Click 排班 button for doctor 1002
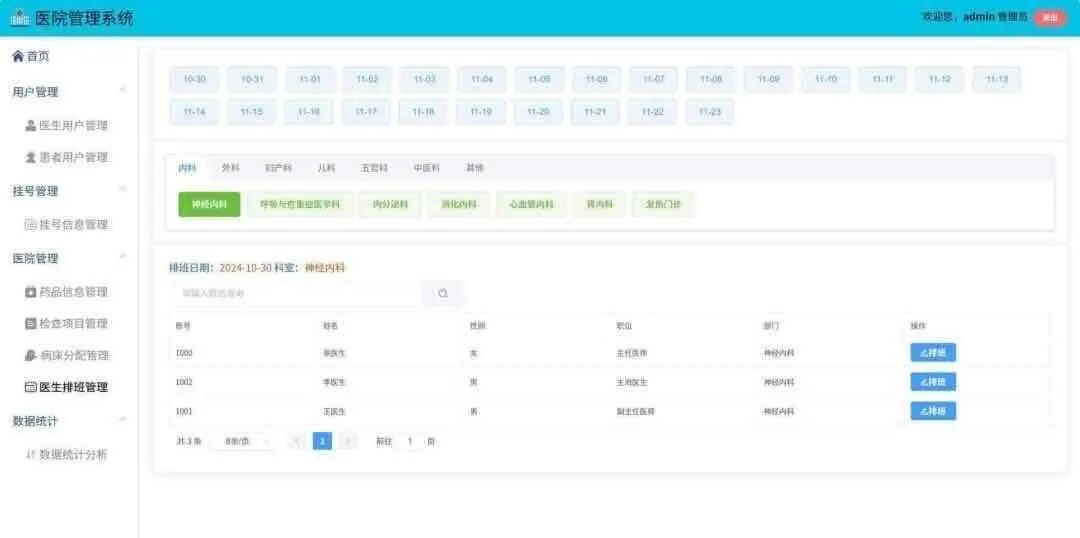1080x538 pixels. click(933, 382)
